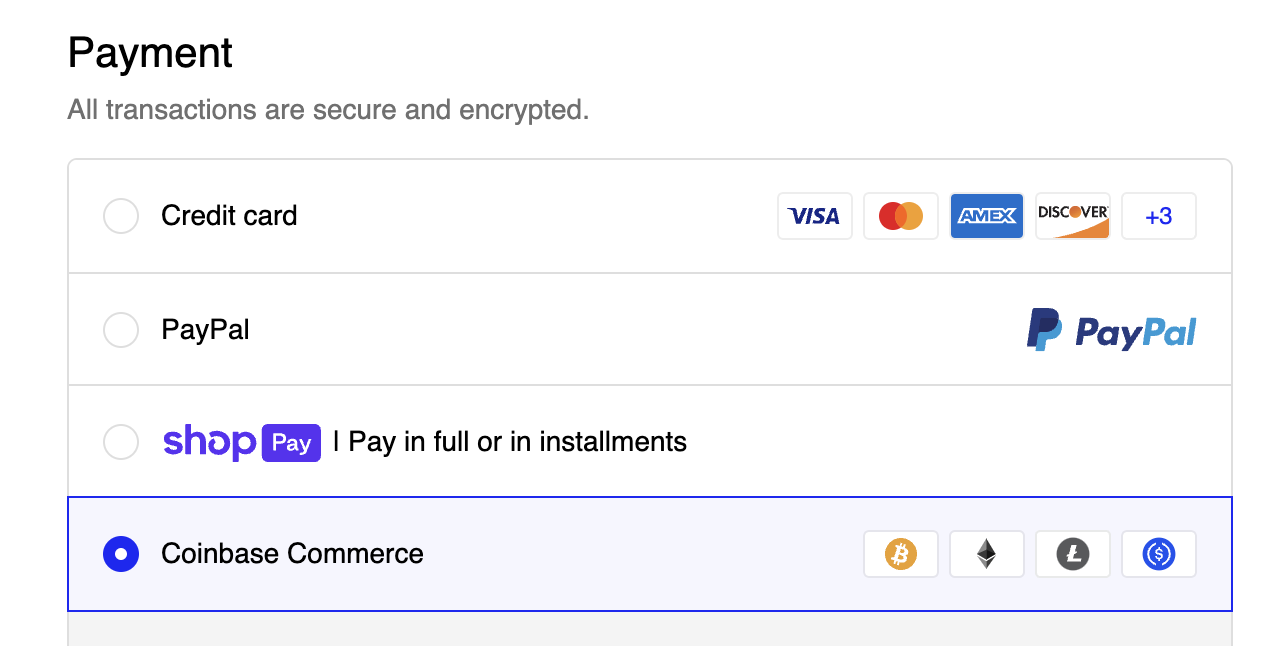Select the Credit card radio button
Image resolution: width=1280 pixels, height=646 pixels.
tap(121, 216)
